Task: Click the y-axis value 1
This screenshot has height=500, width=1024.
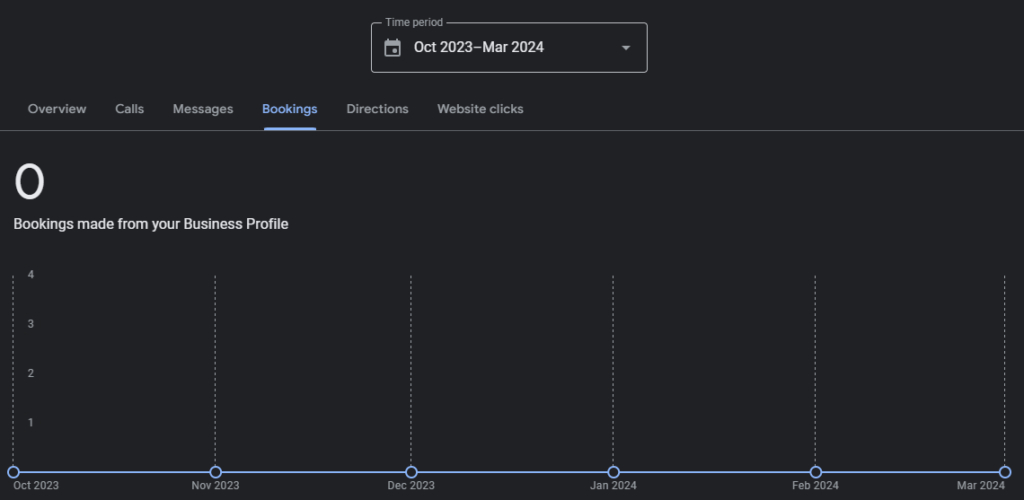Action: (x=31, y=422)
